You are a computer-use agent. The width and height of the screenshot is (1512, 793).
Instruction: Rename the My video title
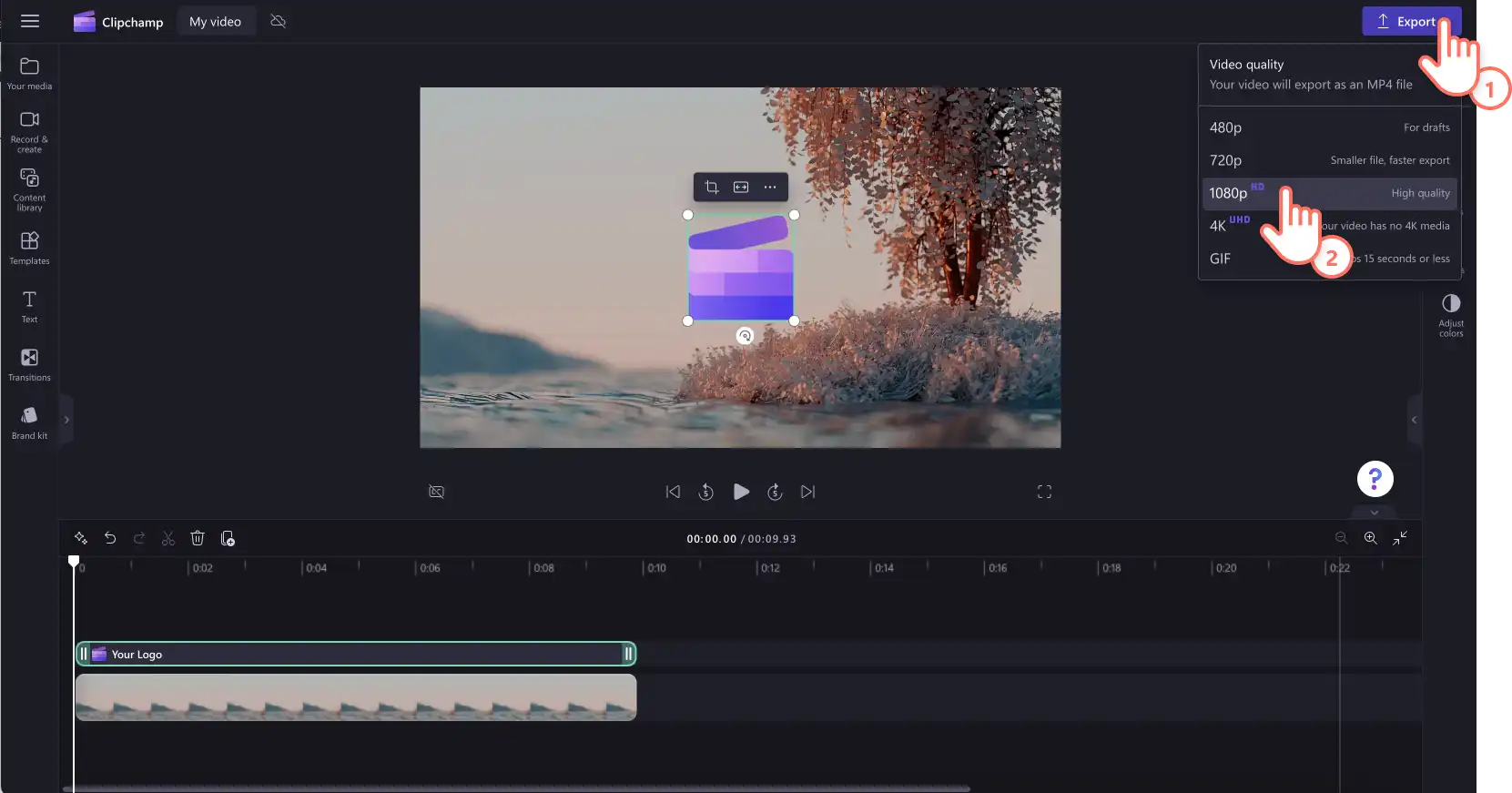(215, 21)
